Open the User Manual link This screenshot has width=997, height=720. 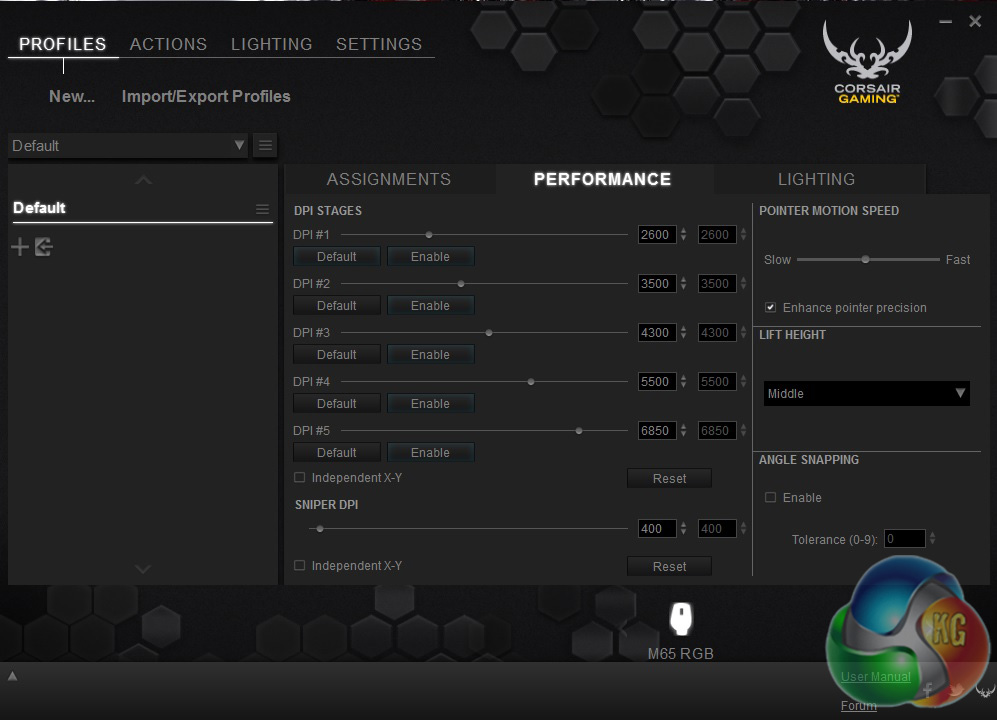(876, 677)
